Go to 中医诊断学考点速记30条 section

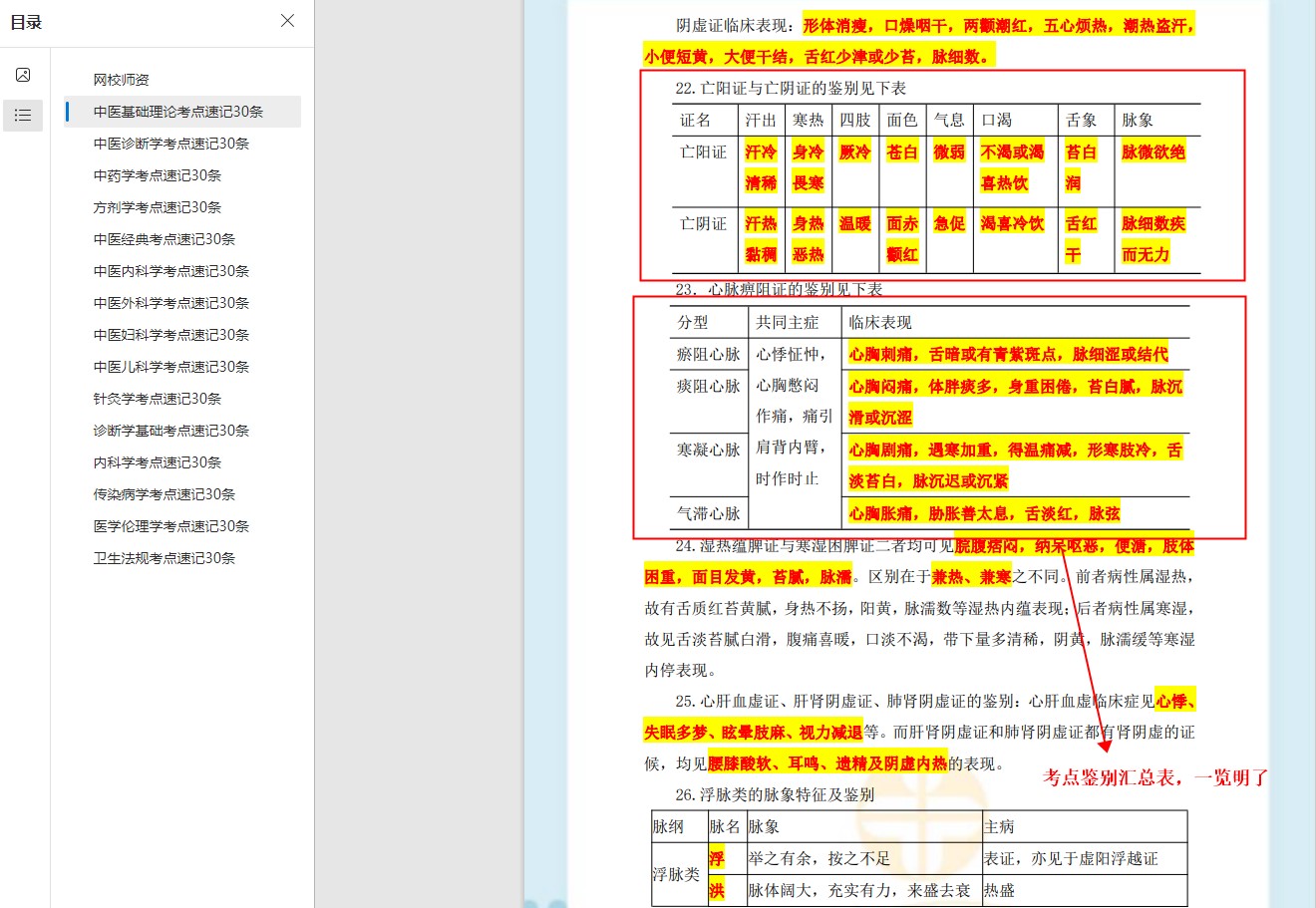point(170,144)
